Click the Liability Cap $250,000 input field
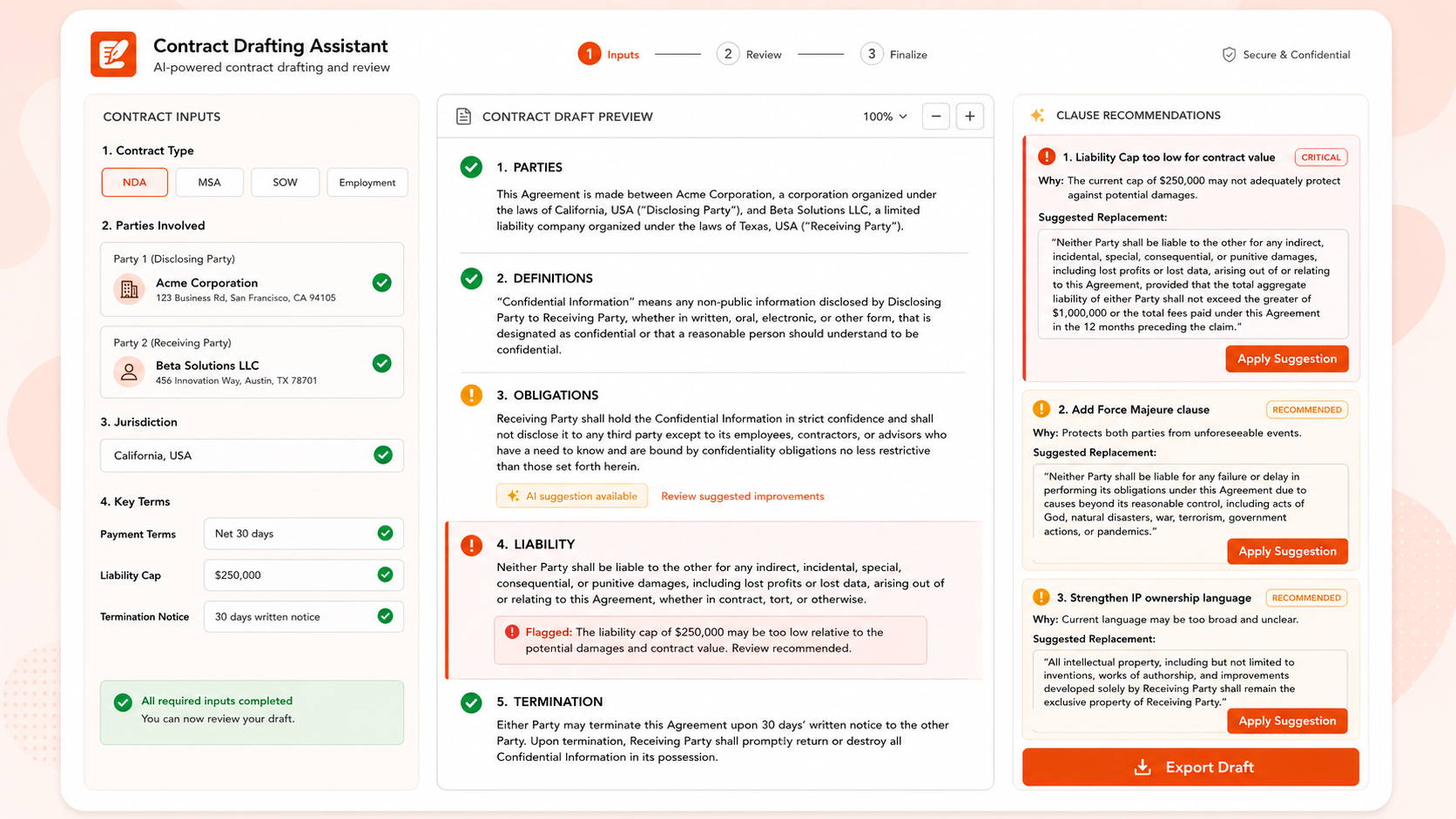Viewport: 1456px width, 819px height. click(x=303, y=575)
